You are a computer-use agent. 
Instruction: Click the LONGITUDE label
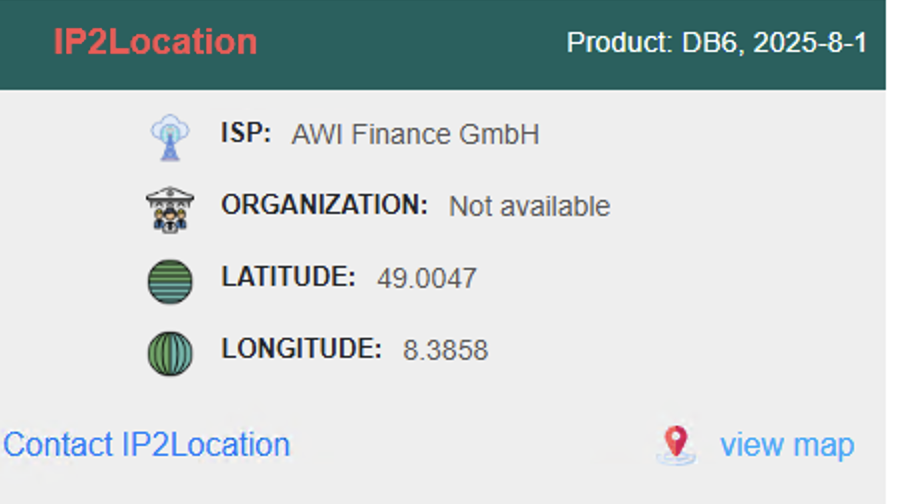[301, 348]
